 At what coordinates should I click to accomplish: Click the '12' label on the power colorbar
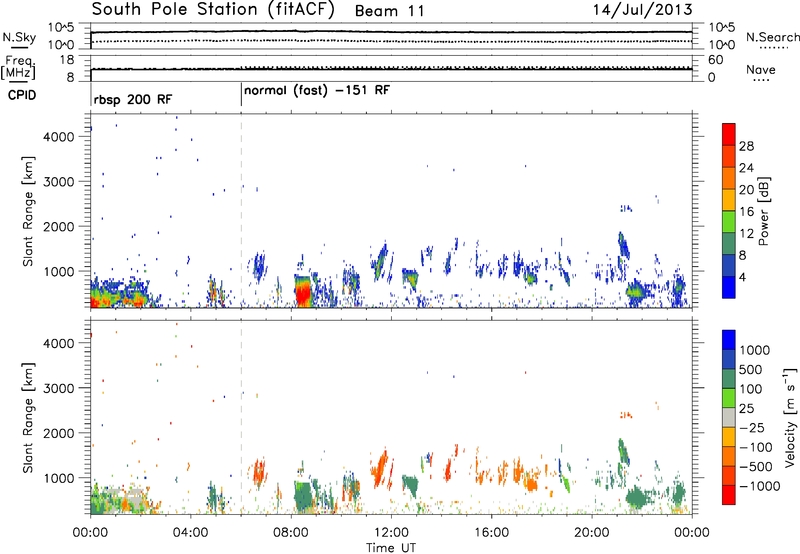pyautogui.click(x=746, y=234)
